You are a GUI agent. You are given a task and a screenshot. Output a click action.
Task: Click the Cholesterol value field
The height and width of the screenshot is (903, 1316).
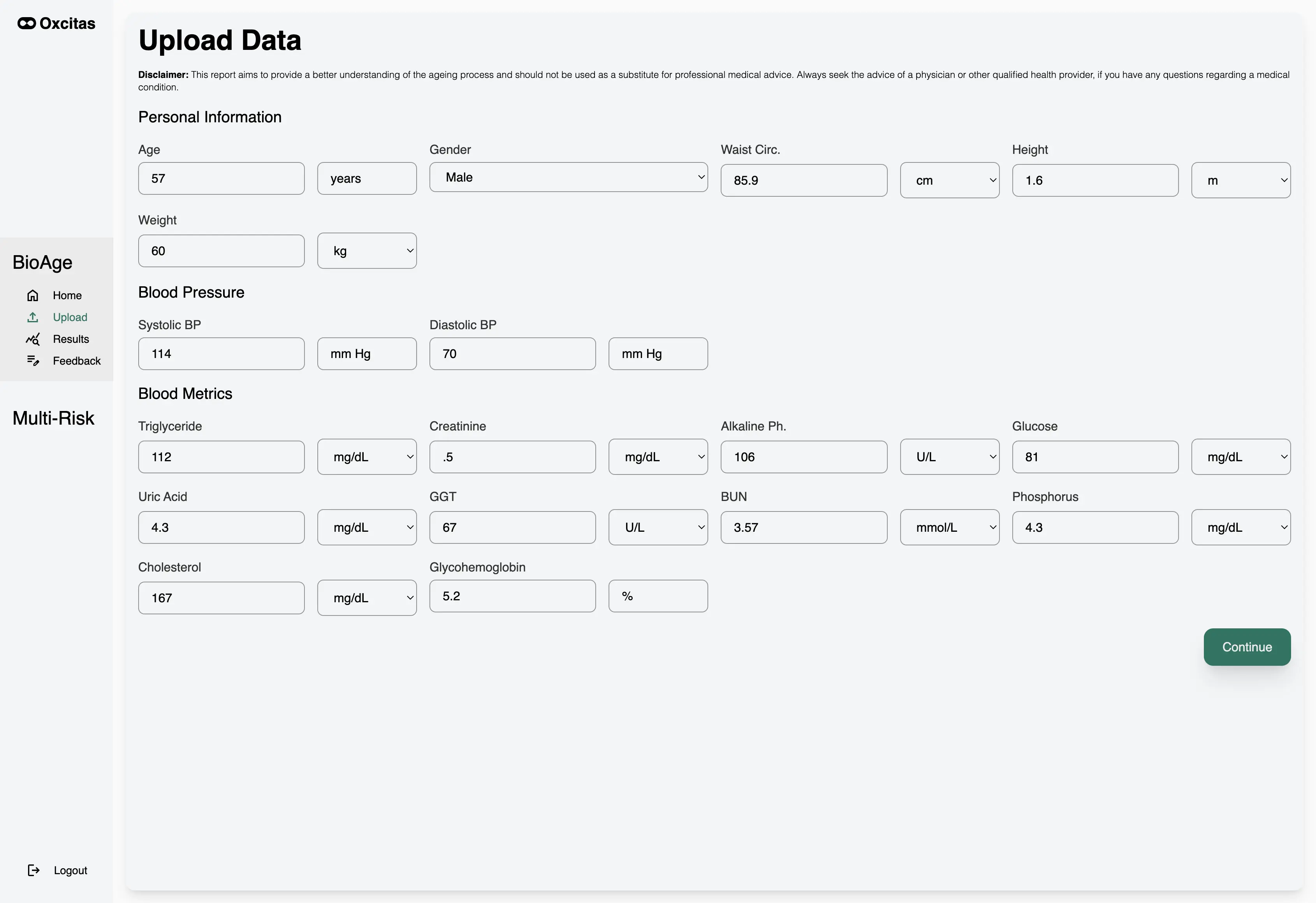pos(222,598)
